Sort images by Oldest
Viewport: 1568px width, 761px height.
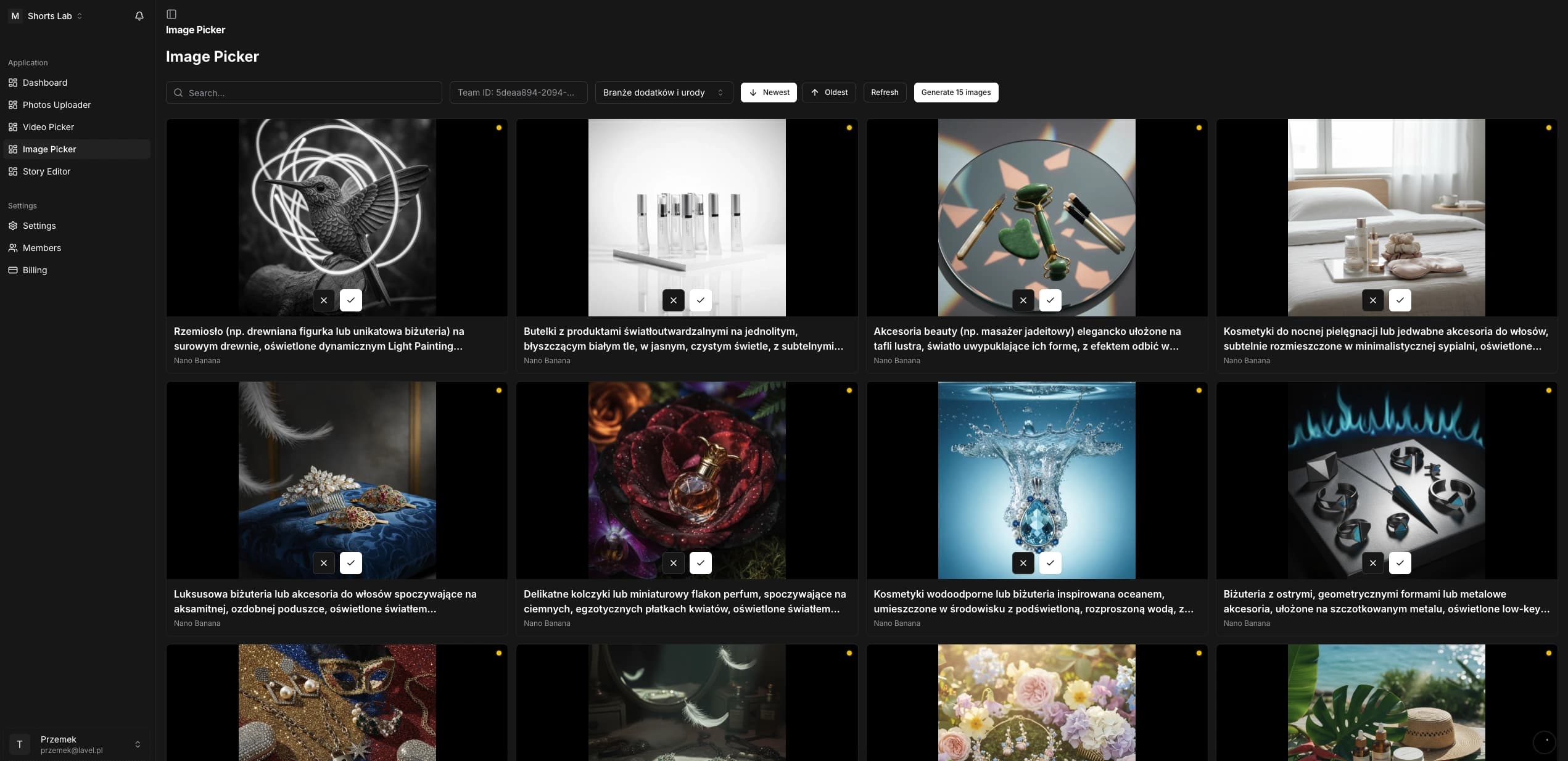click(x=828, y=93)
